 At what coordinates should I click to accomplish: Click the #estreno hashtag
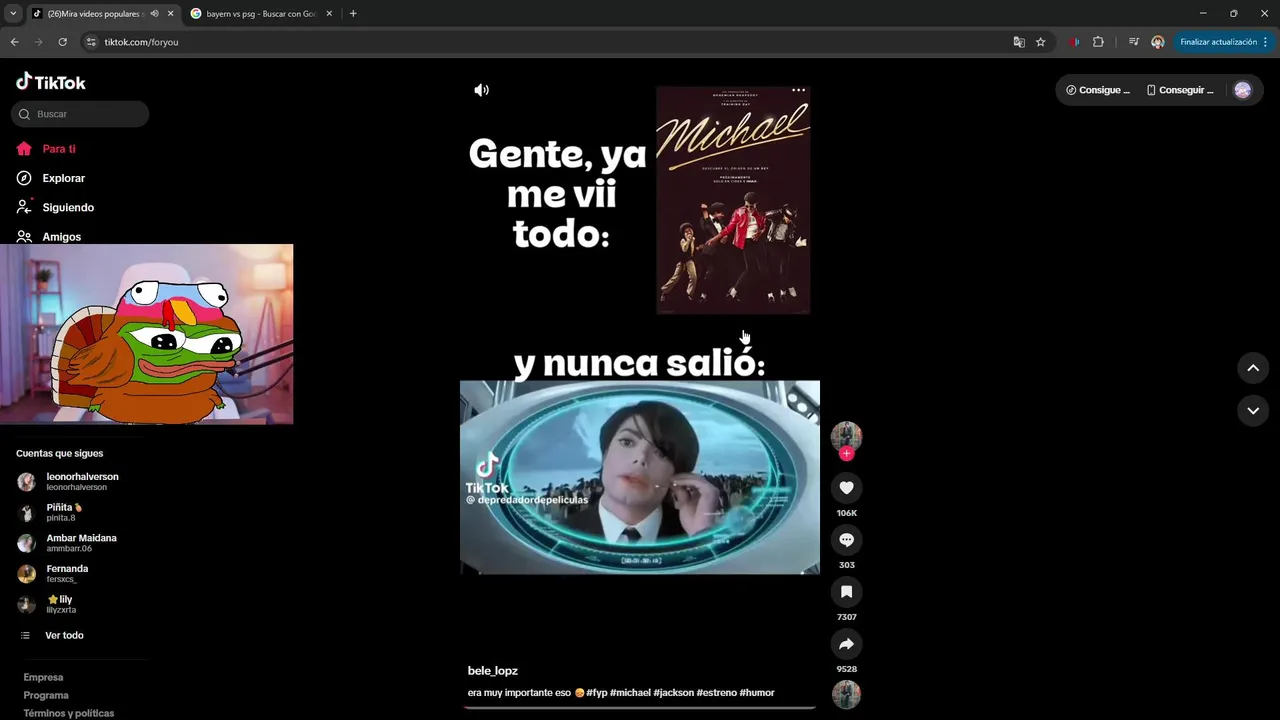pyautogui.click(x=716, y=692)
